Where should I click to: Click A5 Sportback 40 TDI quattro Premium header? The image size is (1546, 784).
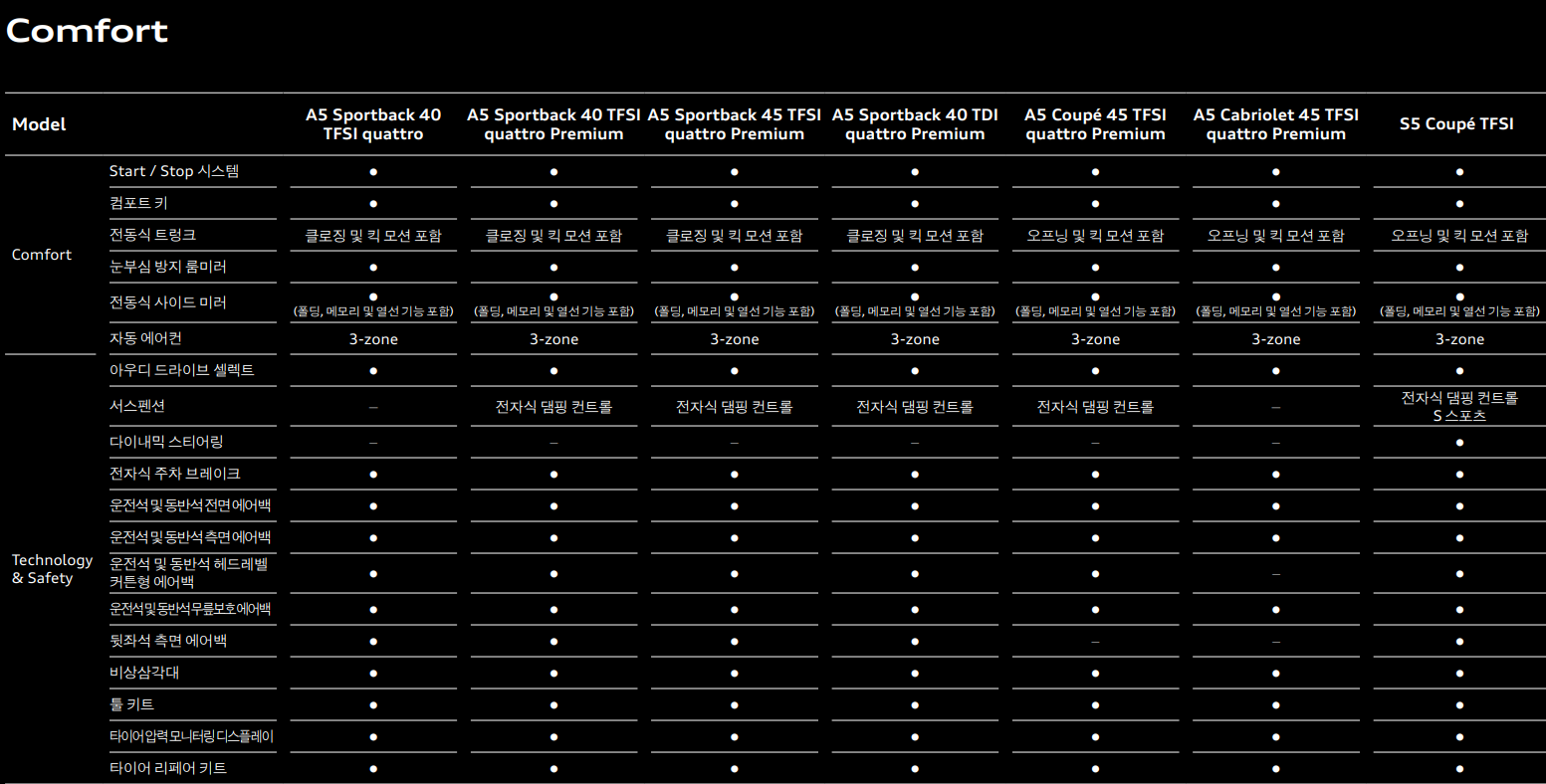915,124
